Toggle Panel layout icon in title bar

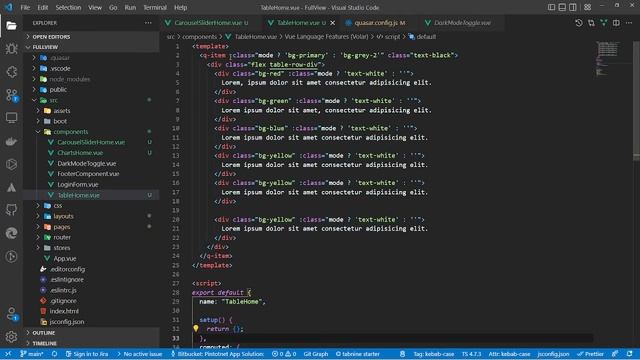click(562, 7)
